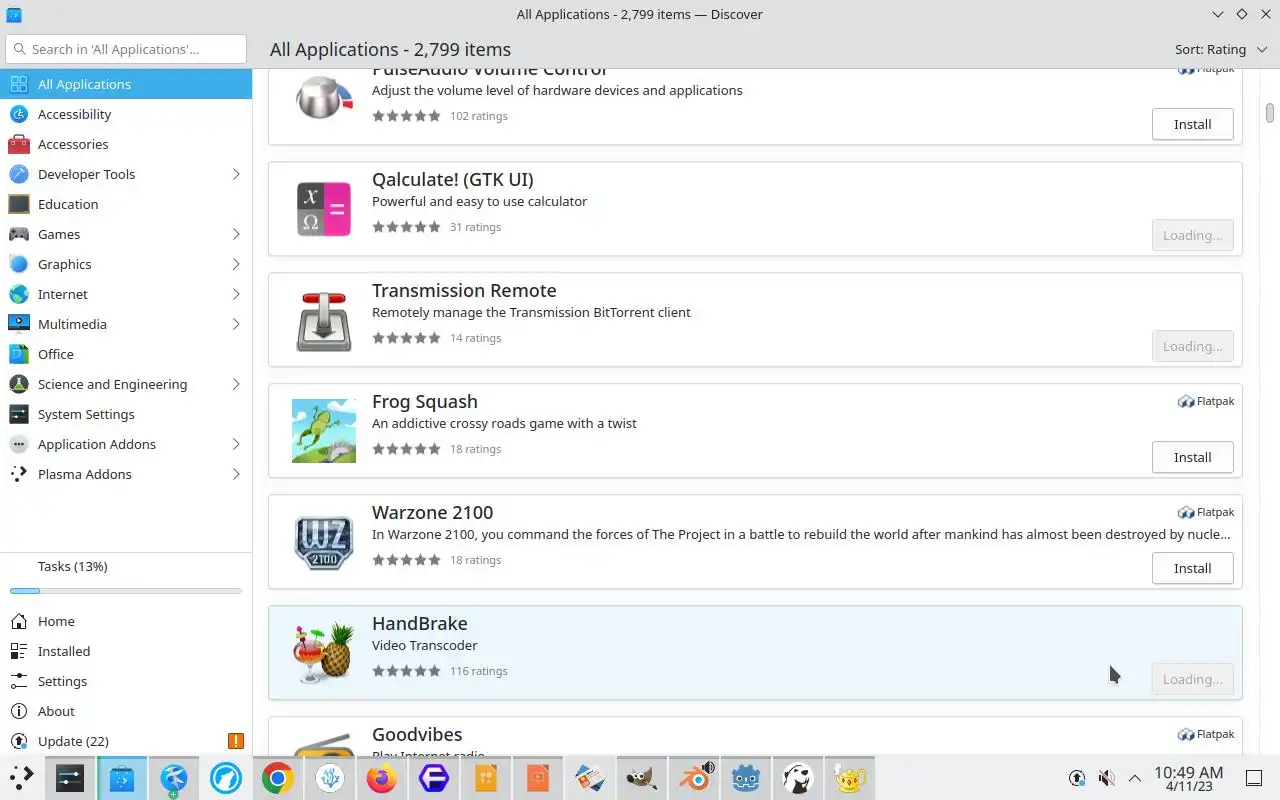Focus the search in All Applications field
The height and width of the screenshot is (800, 1280).
click(x=126, y=49)
